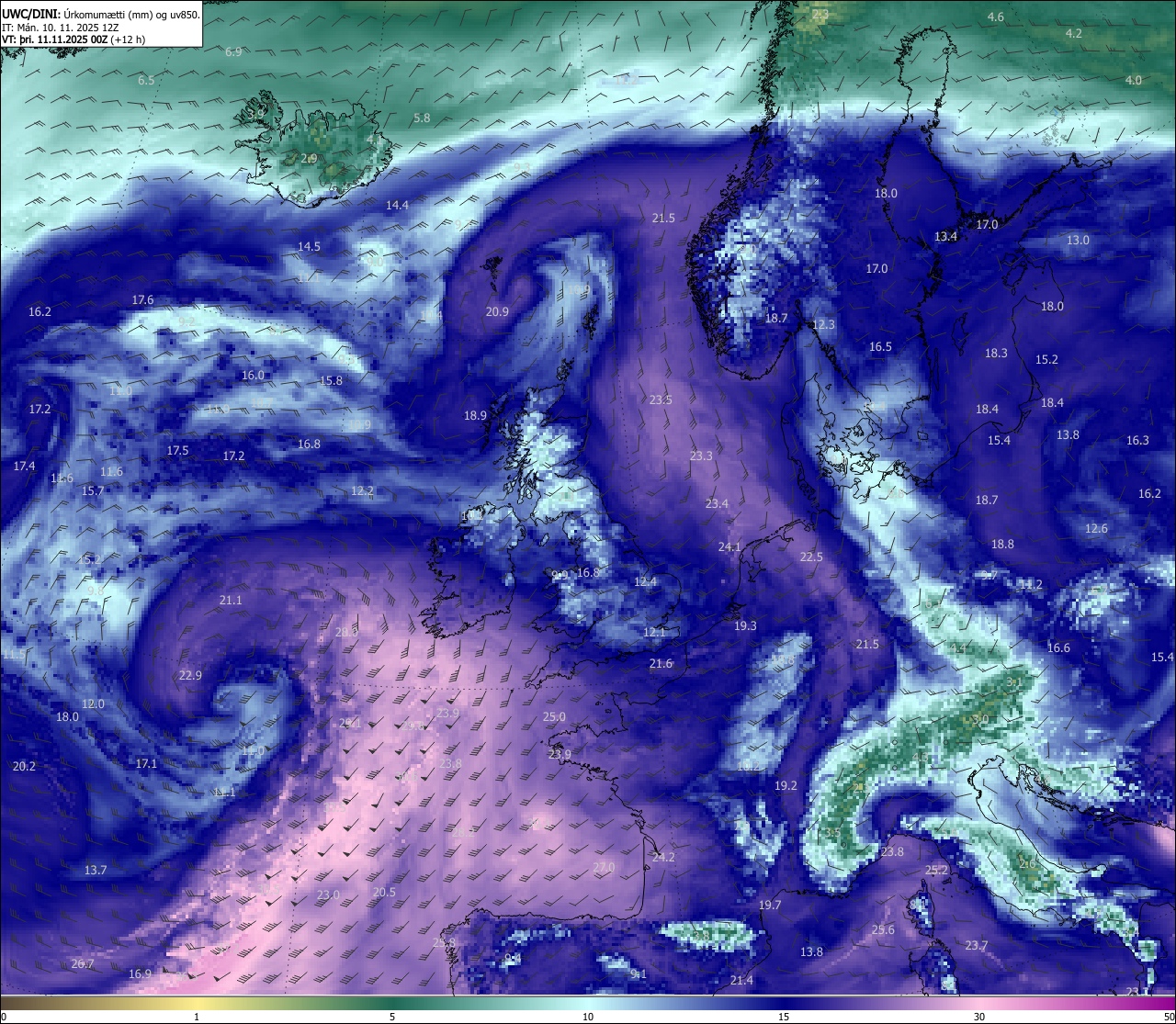Select the 23.5 value in the North Sea
Image resolution: width=1176 pixels, height=1024 pixels.
tap(661, 400)
